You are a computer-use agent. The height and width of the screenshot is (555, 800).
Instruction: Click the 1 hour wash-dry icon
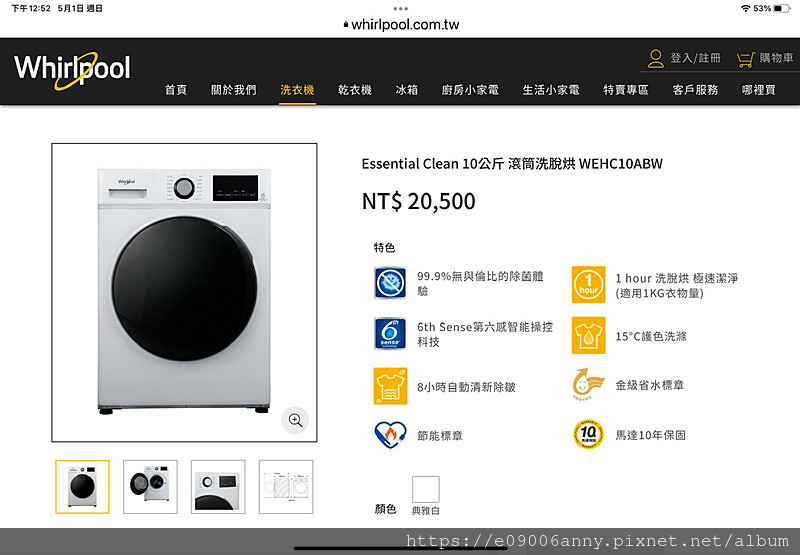[x=588, y=284]
